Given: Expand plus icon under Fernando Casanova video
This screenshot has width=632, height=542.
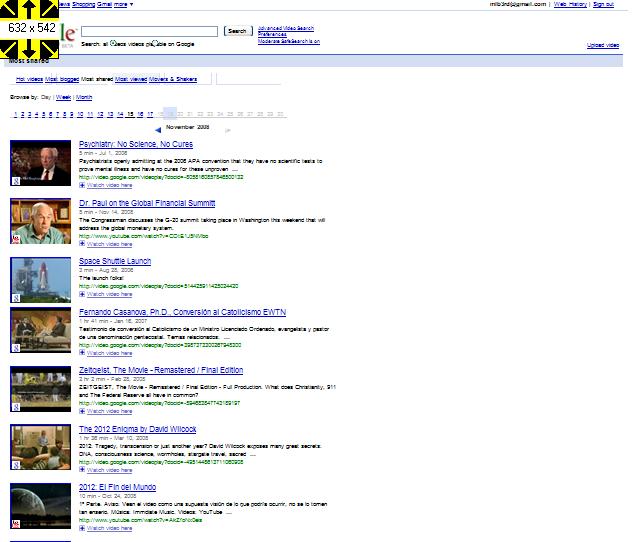Looking at the screenshot, I should tap(82, 353).
